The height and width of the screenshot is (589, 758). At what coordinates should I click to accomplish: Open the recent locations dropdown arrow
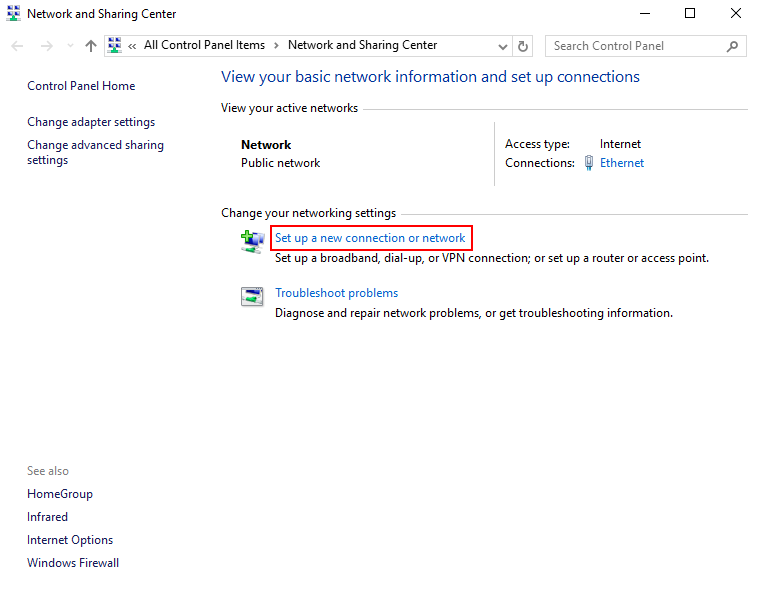point(70,46)
